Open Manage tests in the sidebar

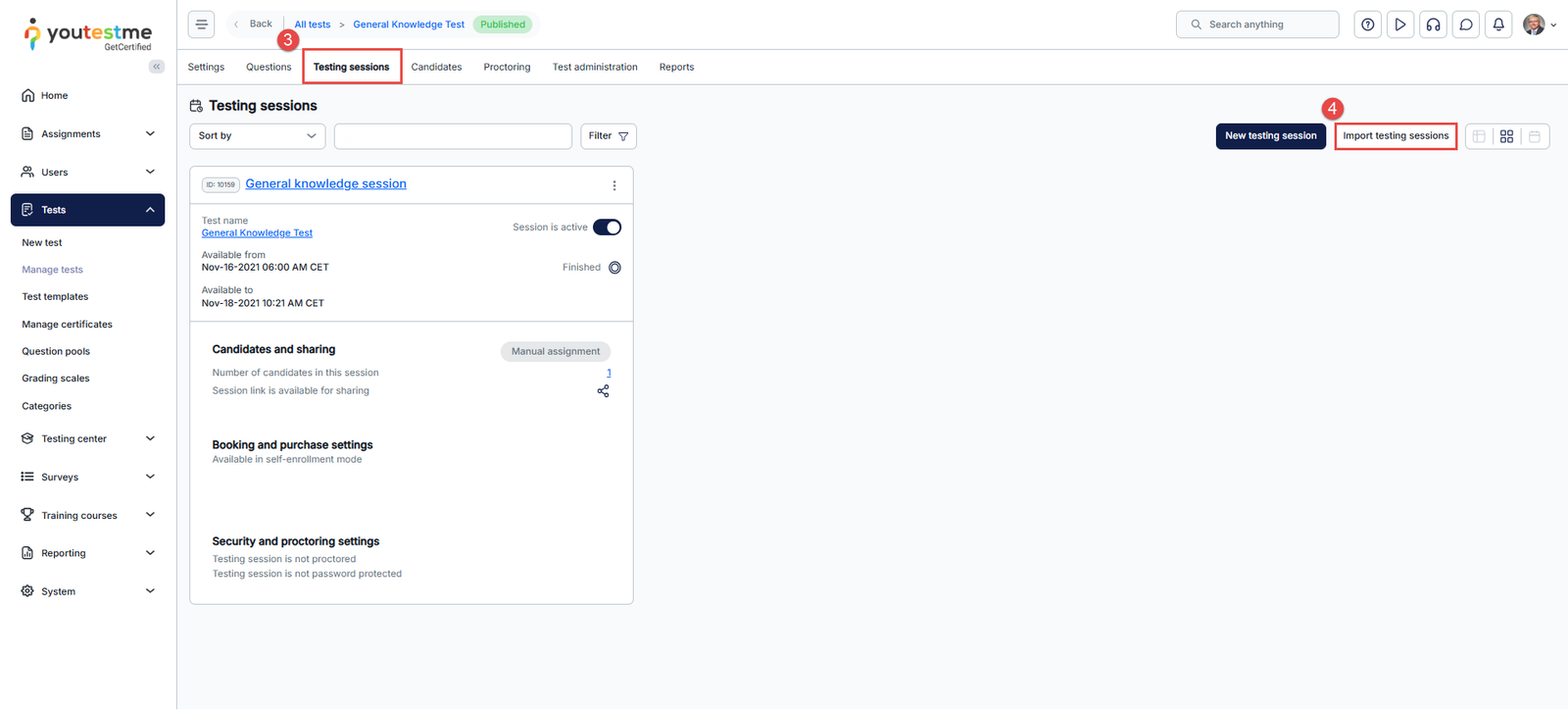click(x=53, y=271)
